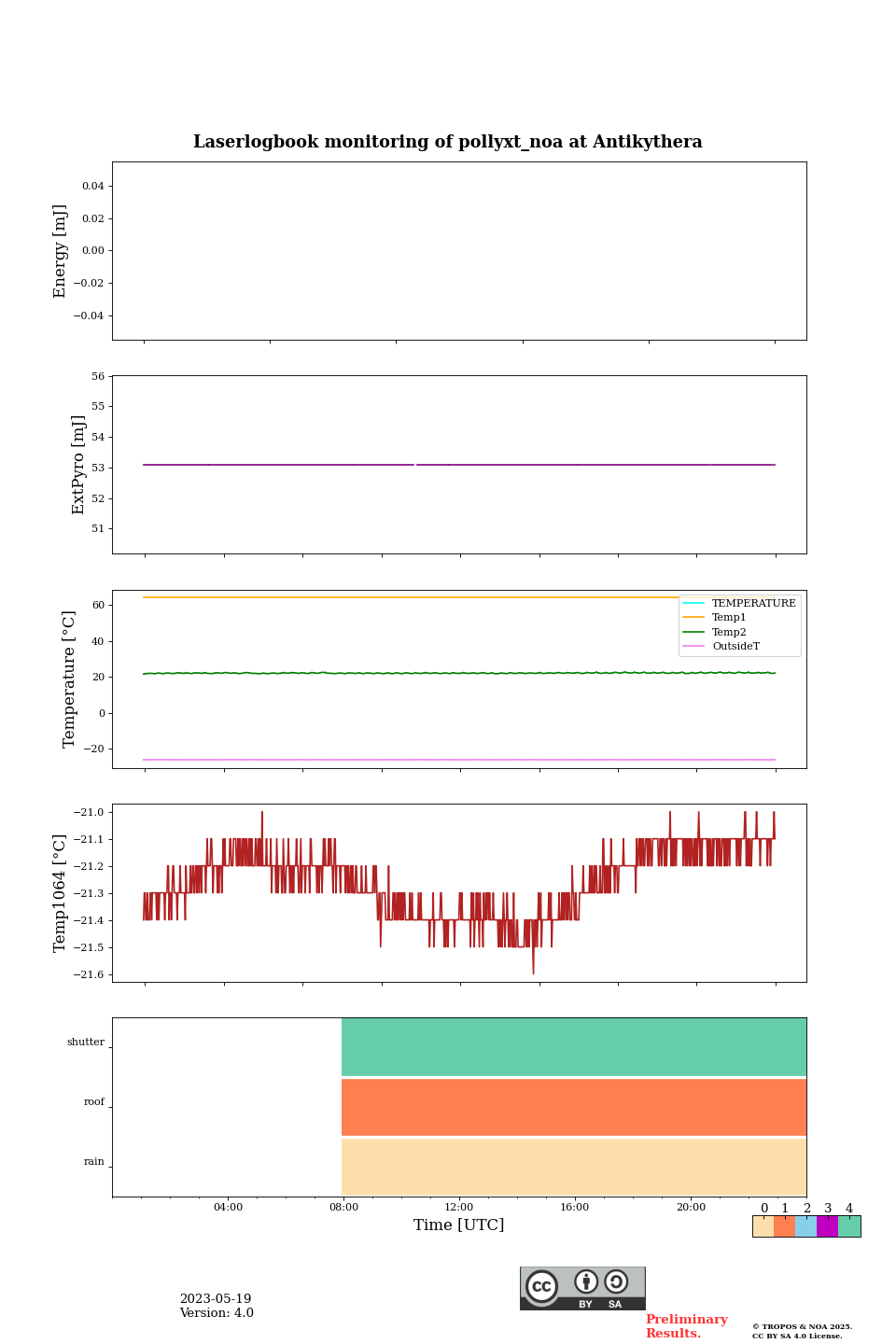Screen dimensions: 896x1344
Task: Click the Energy [mJ] axis label
Action: point(60,251)
